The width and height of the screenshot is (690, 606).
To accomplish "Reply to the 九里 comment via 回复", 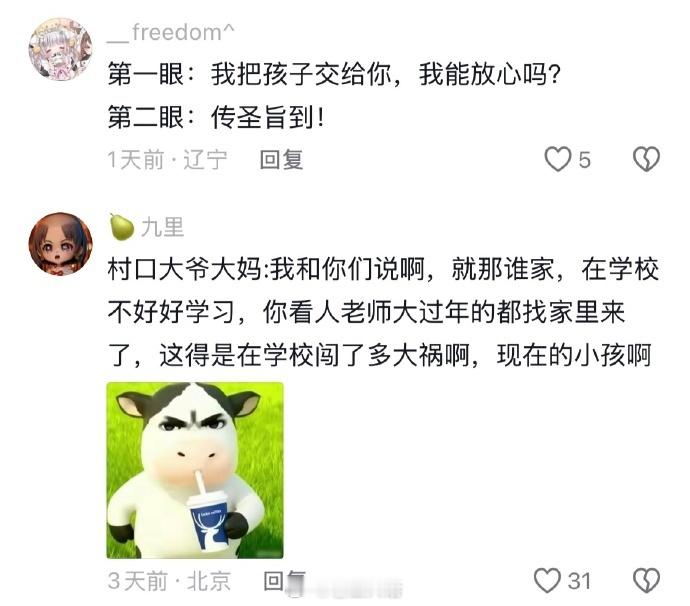I will pyautogui.click(x=284, y=580).
